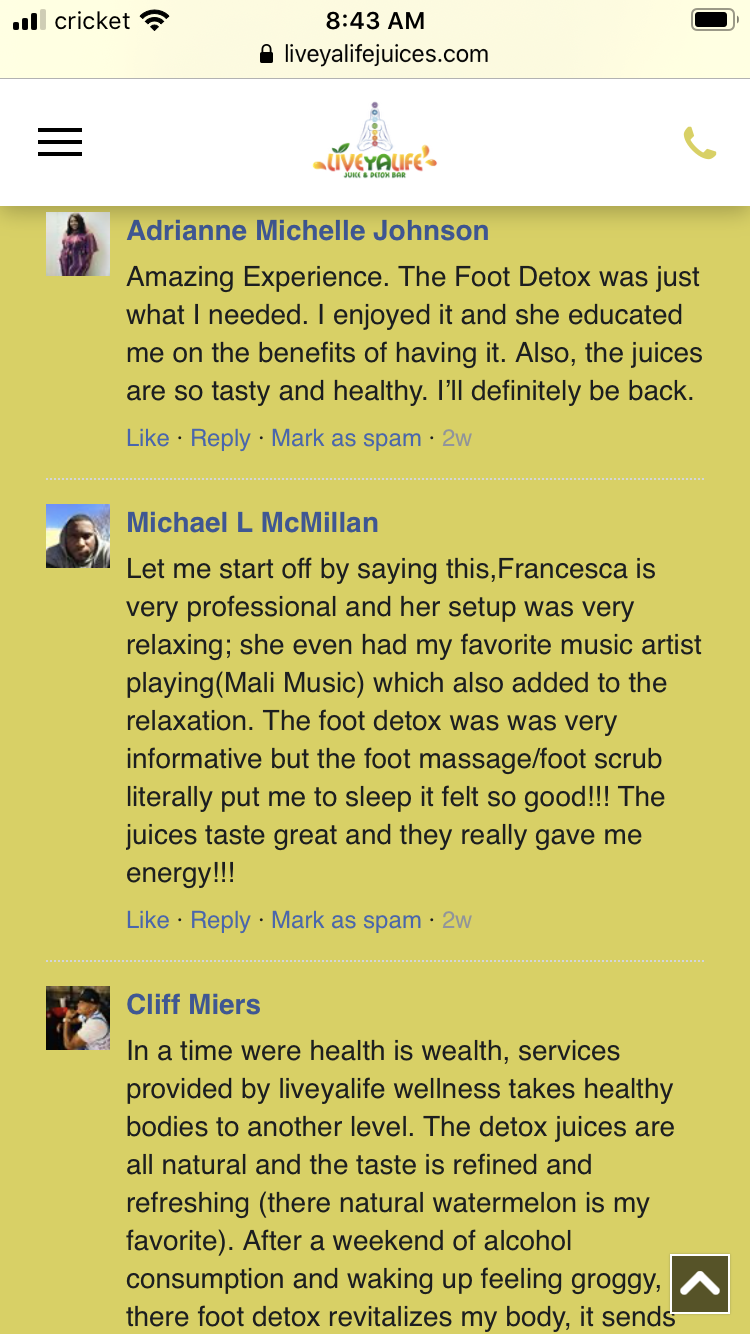This screenshot has height=1334, width=750.
Task: Open Michael L McMillan's name link
Action: pos(252,523)
